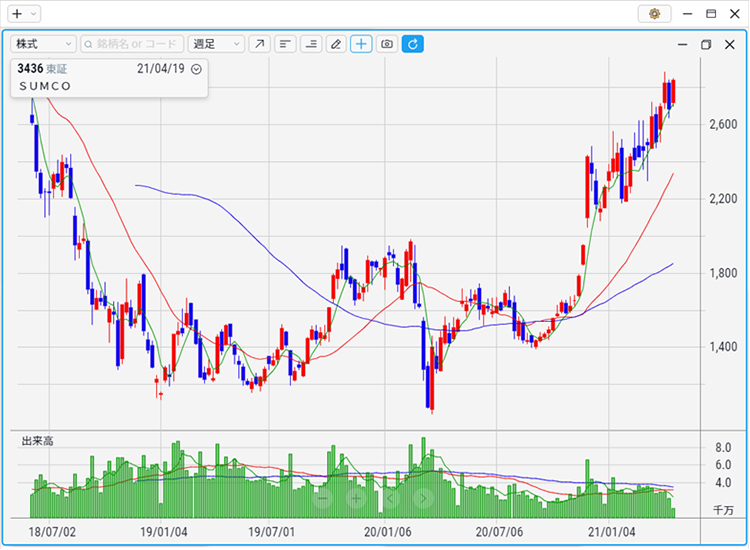
Task: Select the pencil drawing tool
Action: coord(336,44)
